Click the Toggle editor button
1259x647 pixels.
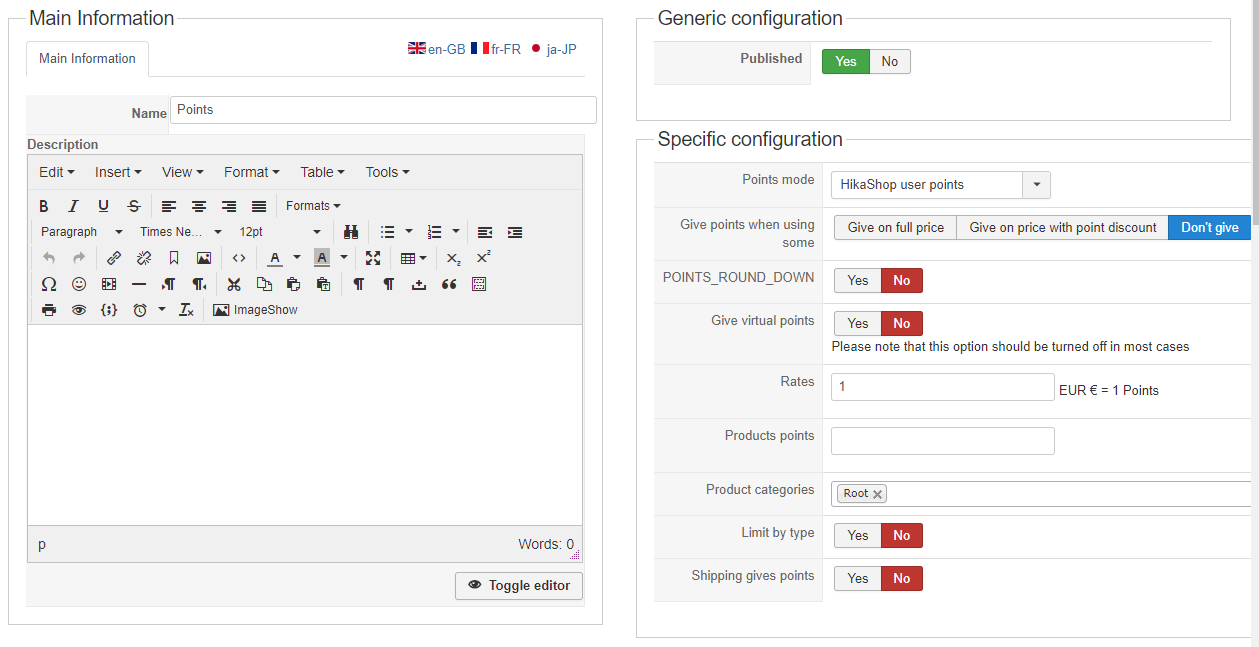point(518,586)
